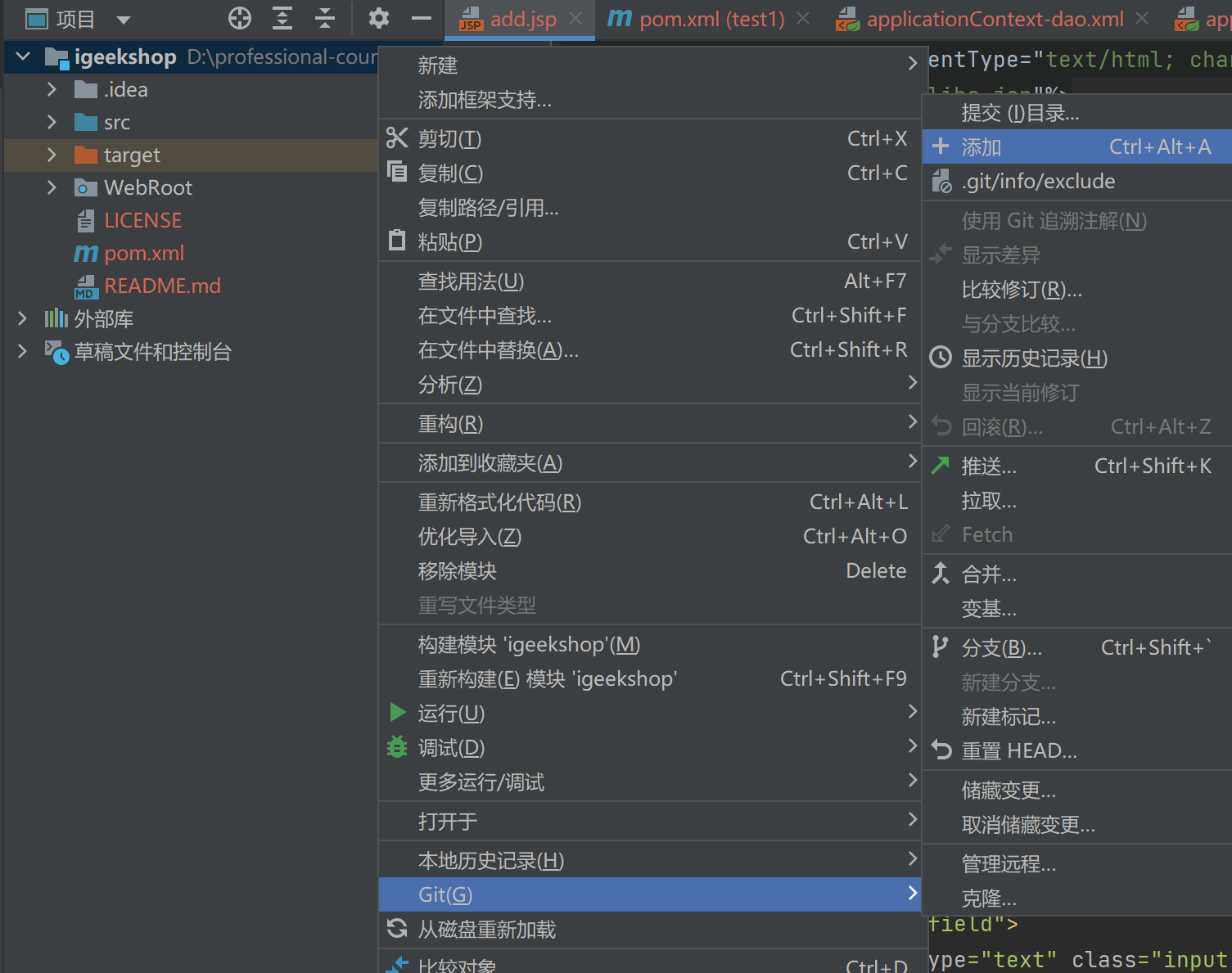Expand the src folder in project tree
The height and width of the screenshot is (973, 1232).
coord(51,121)
